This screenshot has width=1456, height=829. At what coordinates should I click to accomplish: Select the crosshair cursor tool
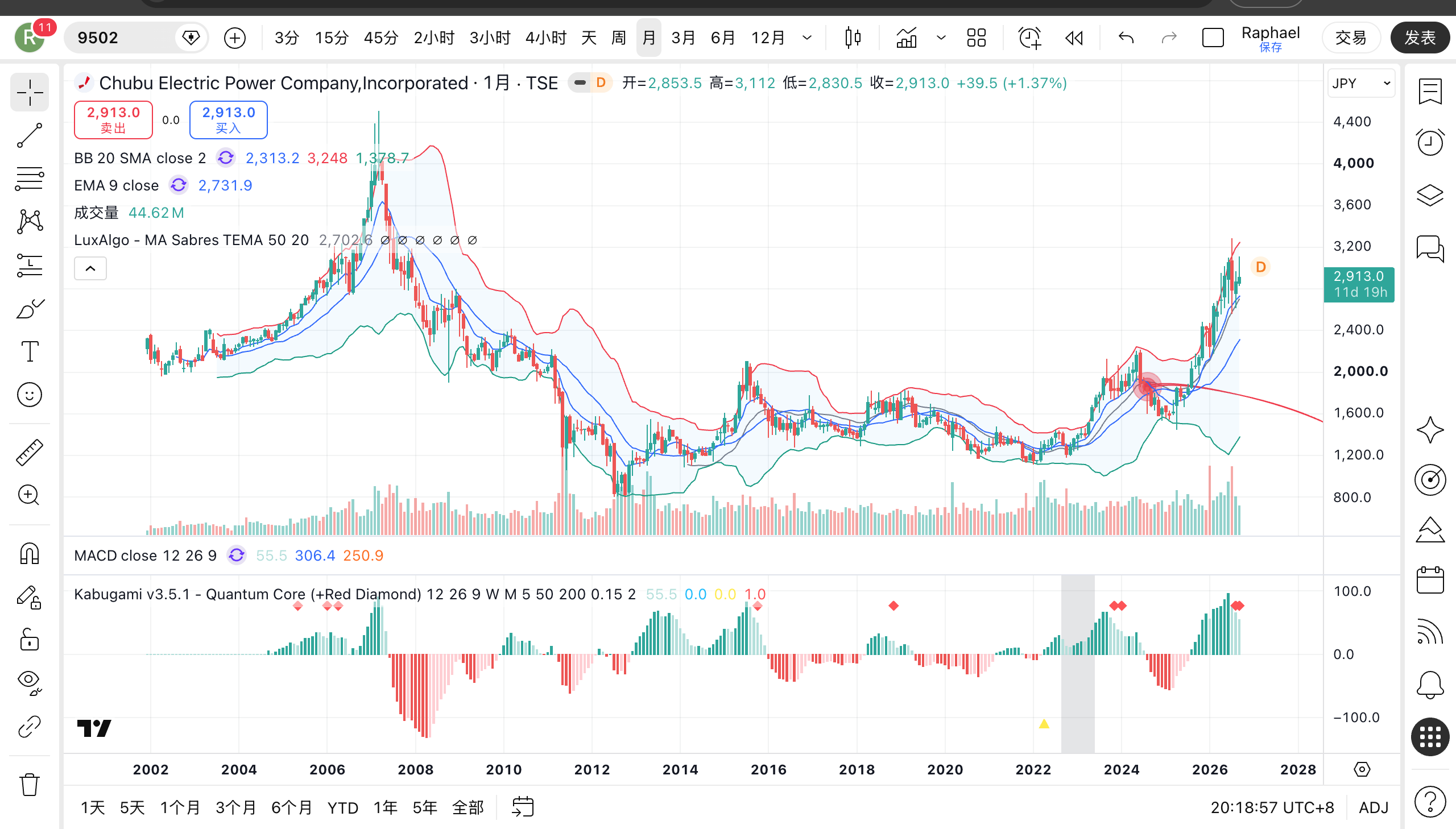tap(30, 92)
